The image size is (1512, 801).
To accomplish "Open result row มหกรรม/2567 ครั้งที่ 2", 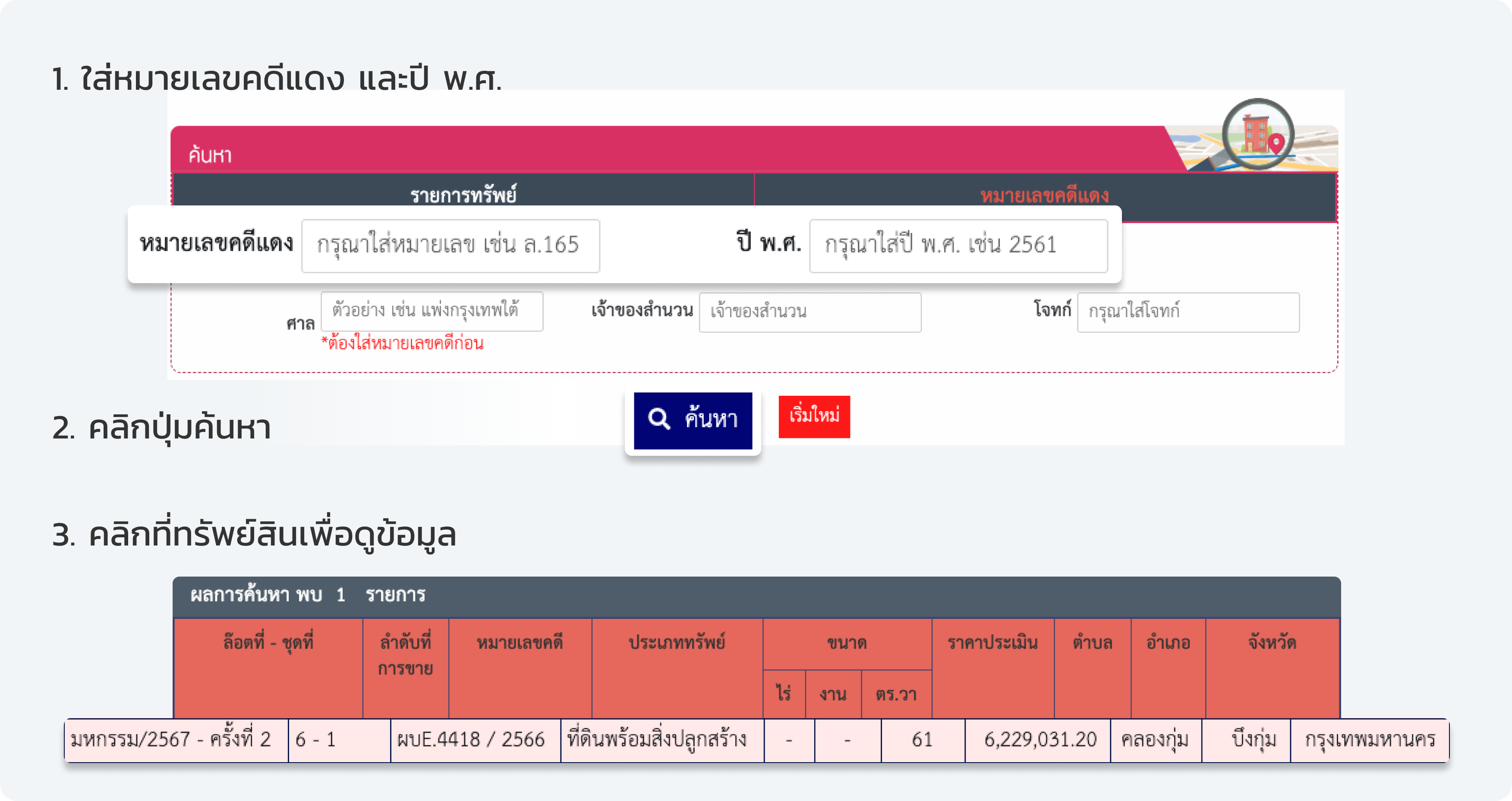I will tap(171, 740).
